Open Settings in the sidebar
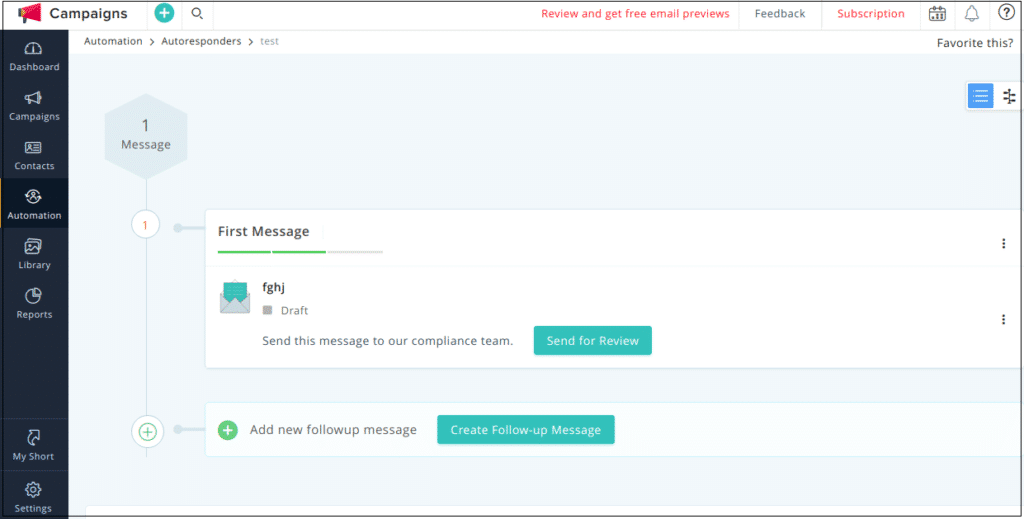 (34, 497)
